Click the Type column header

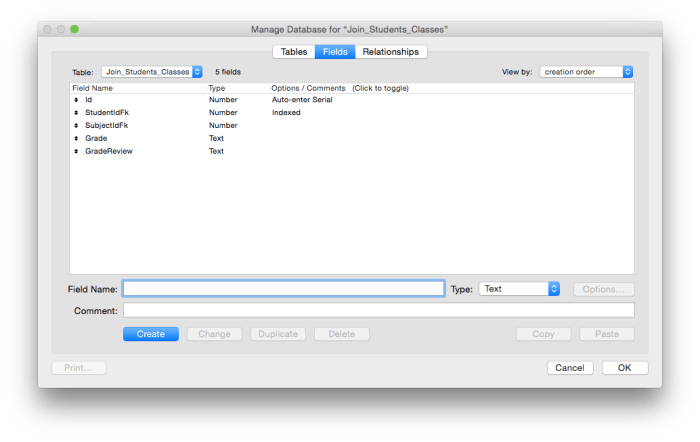coord(217,88)
